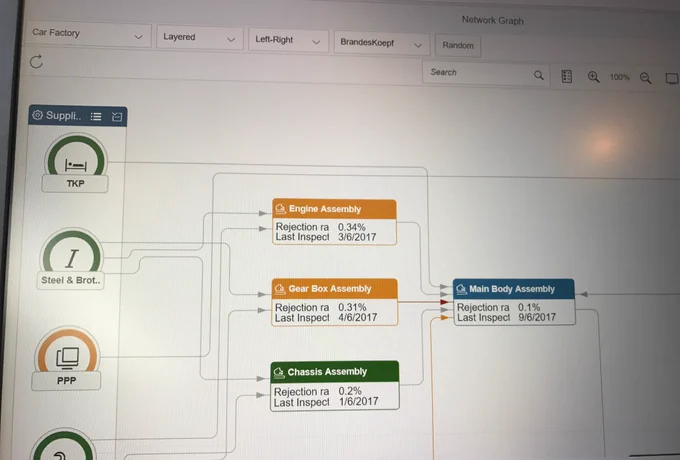The width and height of the screenshot is (680, 460).
Task: Select the Gear Box Assembly node header
Action: click(x=334, y=289)
